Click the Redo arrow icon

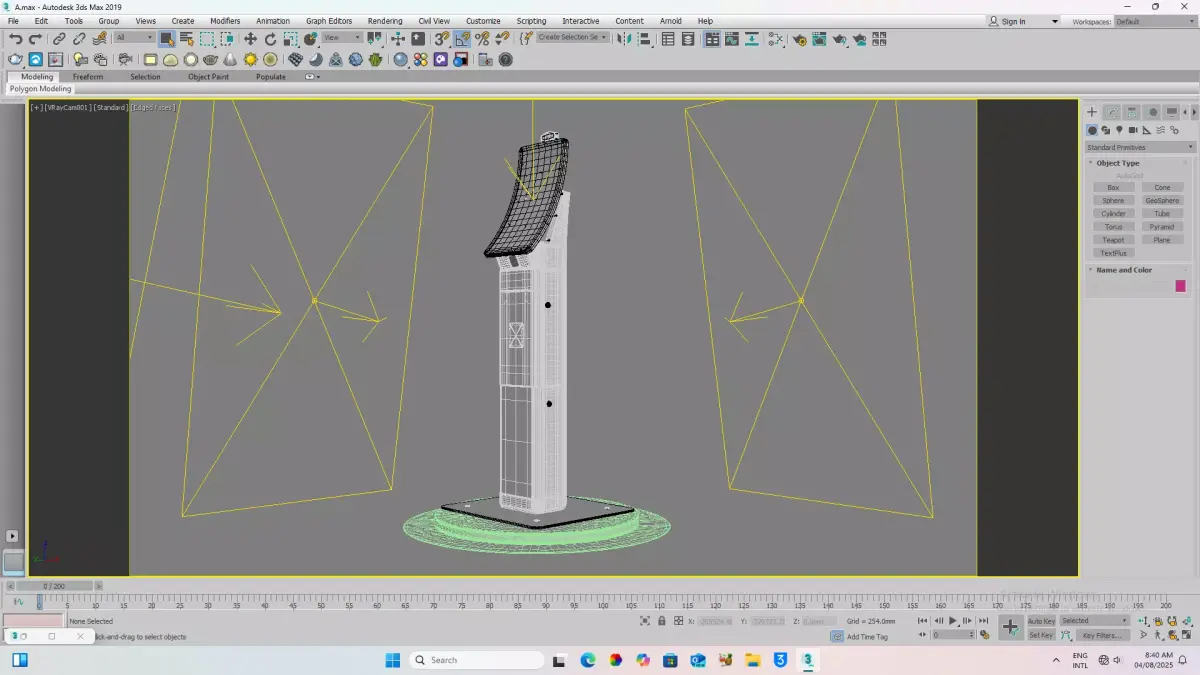point(35,39)
